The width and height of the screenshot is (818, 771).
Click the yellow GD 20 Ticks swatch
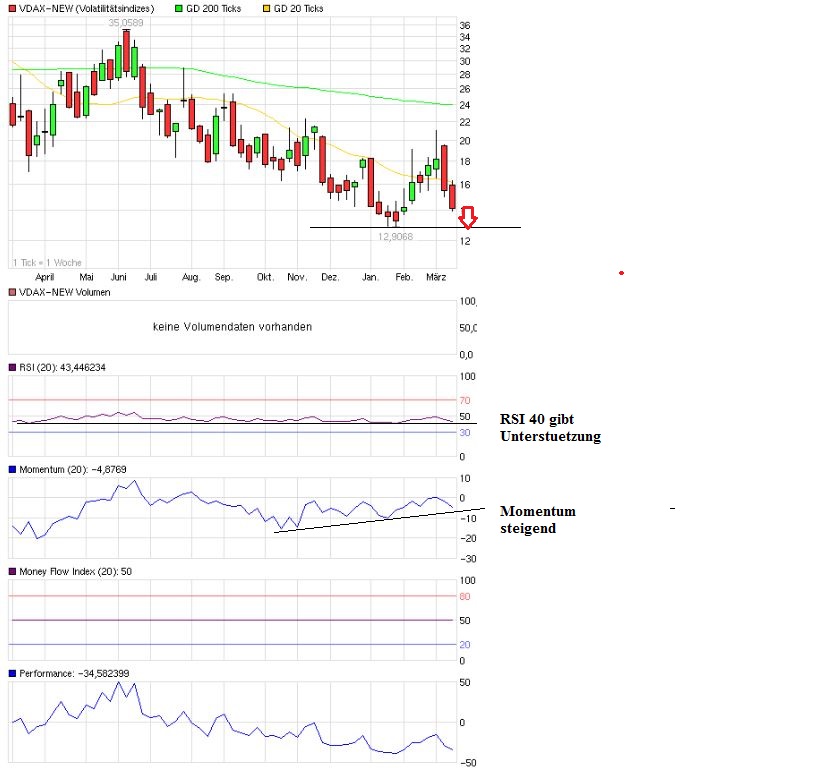pyautogui.click(x=267, y=8)
